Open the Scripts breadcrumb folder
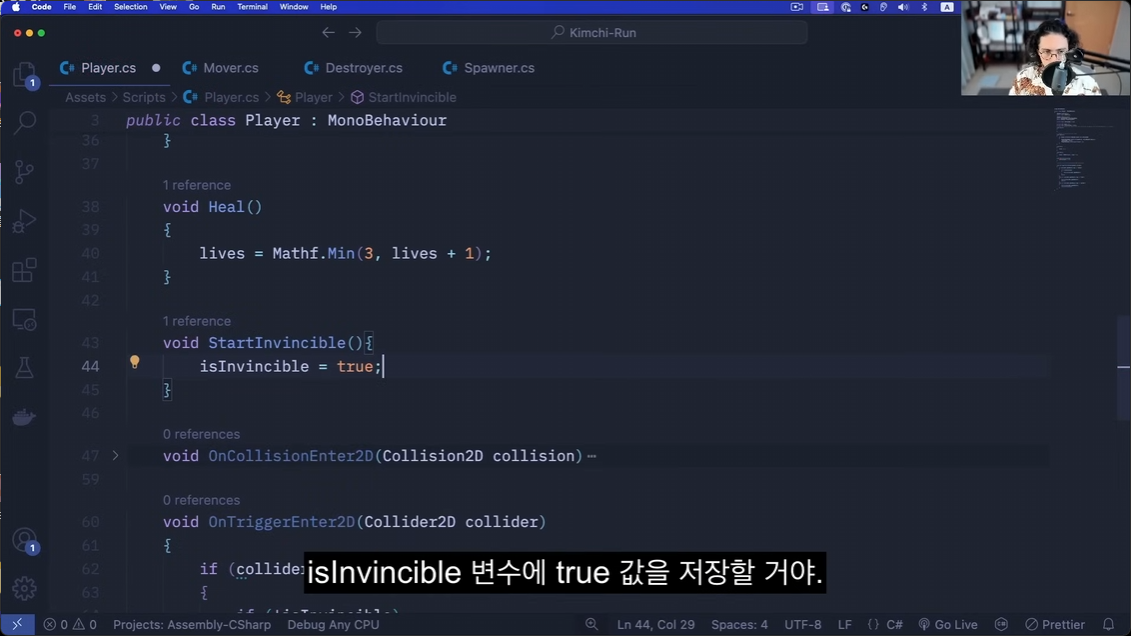This screenshot has width=1131, height=636. pos(144,97)
